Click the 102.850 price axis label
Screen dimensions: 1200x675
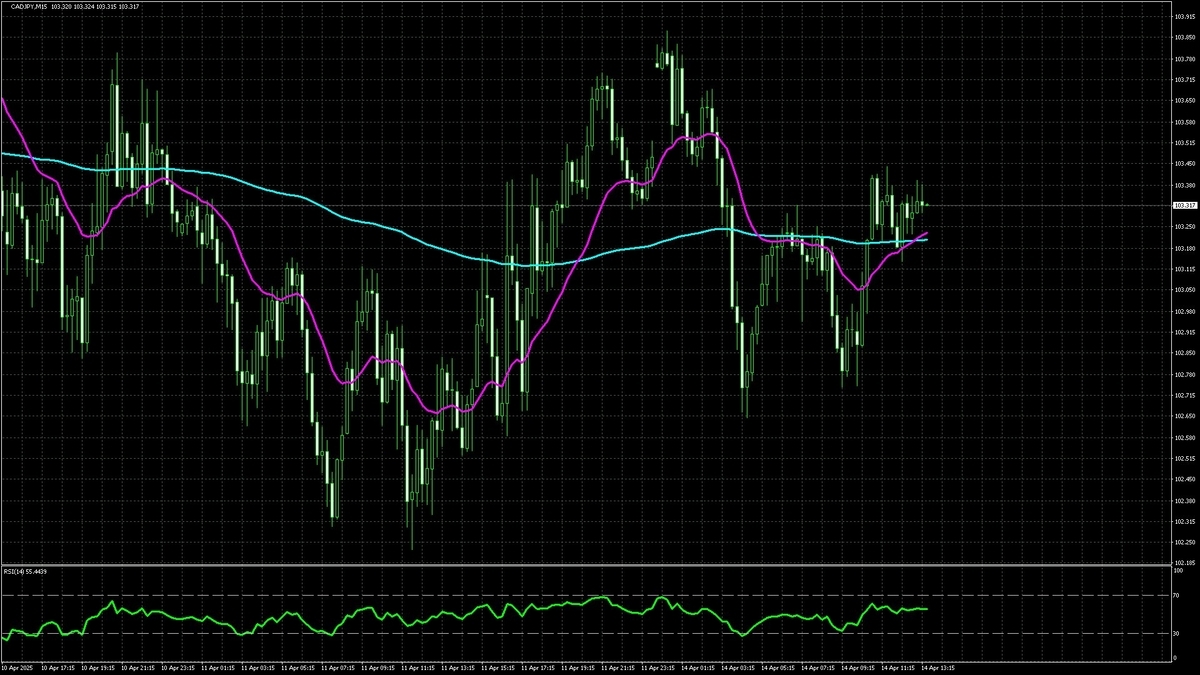coord(1184,353)
